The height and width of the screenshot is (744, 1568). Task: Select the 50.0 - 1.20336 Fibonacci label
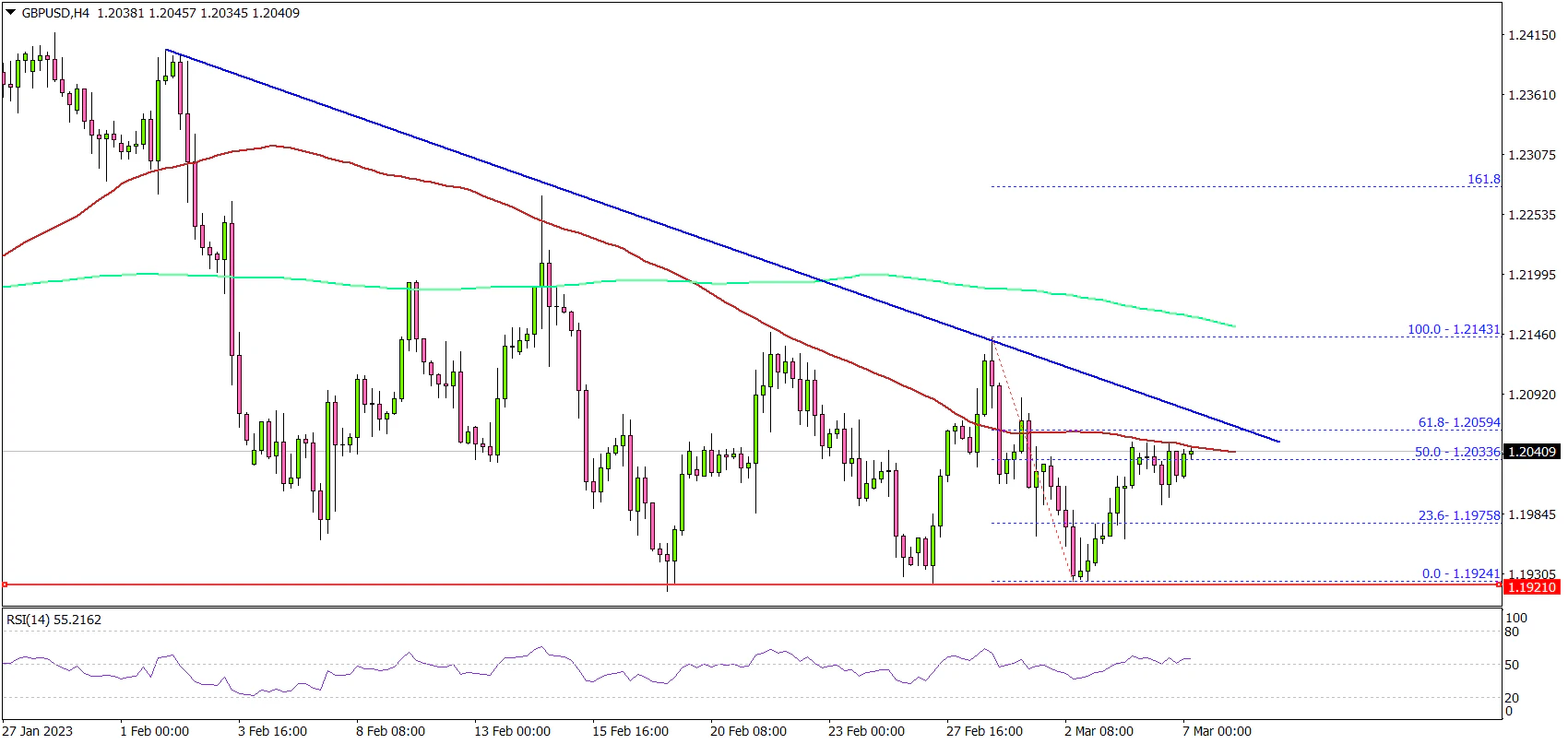(x=1457, y=453)
